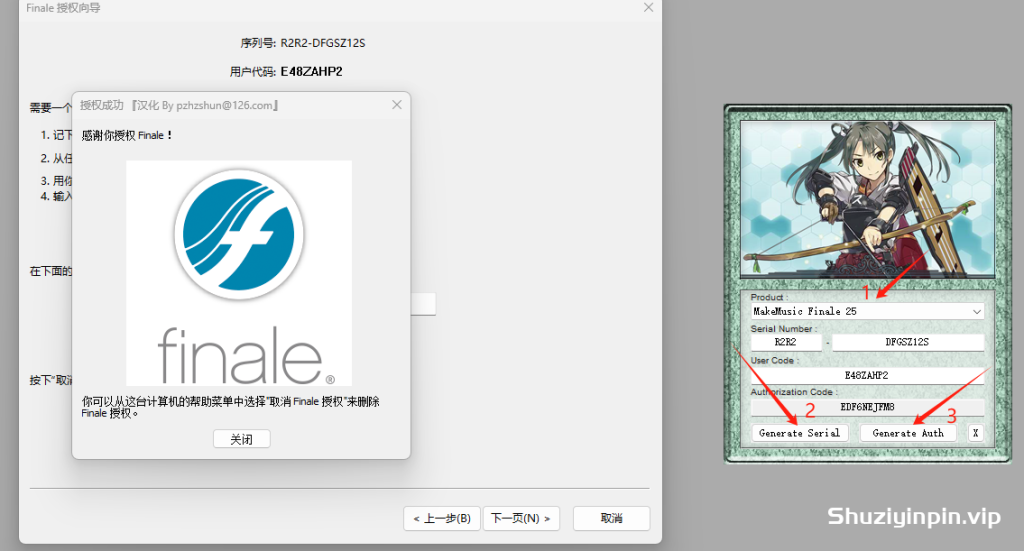The height and width of the screenshot is (551, 1024).
Task: Close the 授权成功 dialog with its X
Action: pyautogui.click(x=396, y=104)
